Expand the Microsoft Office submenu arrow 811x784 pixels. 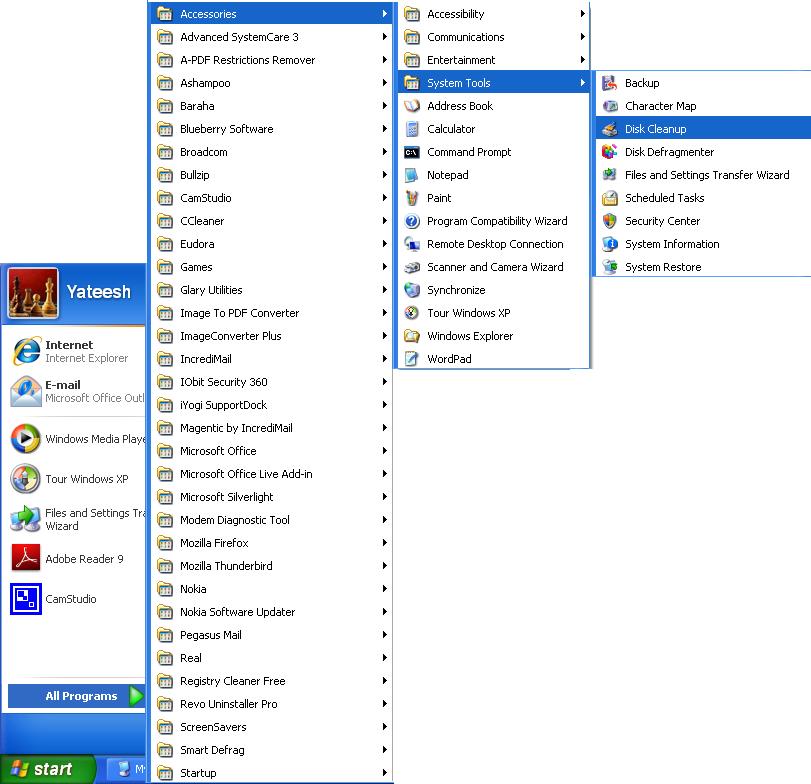384,450
